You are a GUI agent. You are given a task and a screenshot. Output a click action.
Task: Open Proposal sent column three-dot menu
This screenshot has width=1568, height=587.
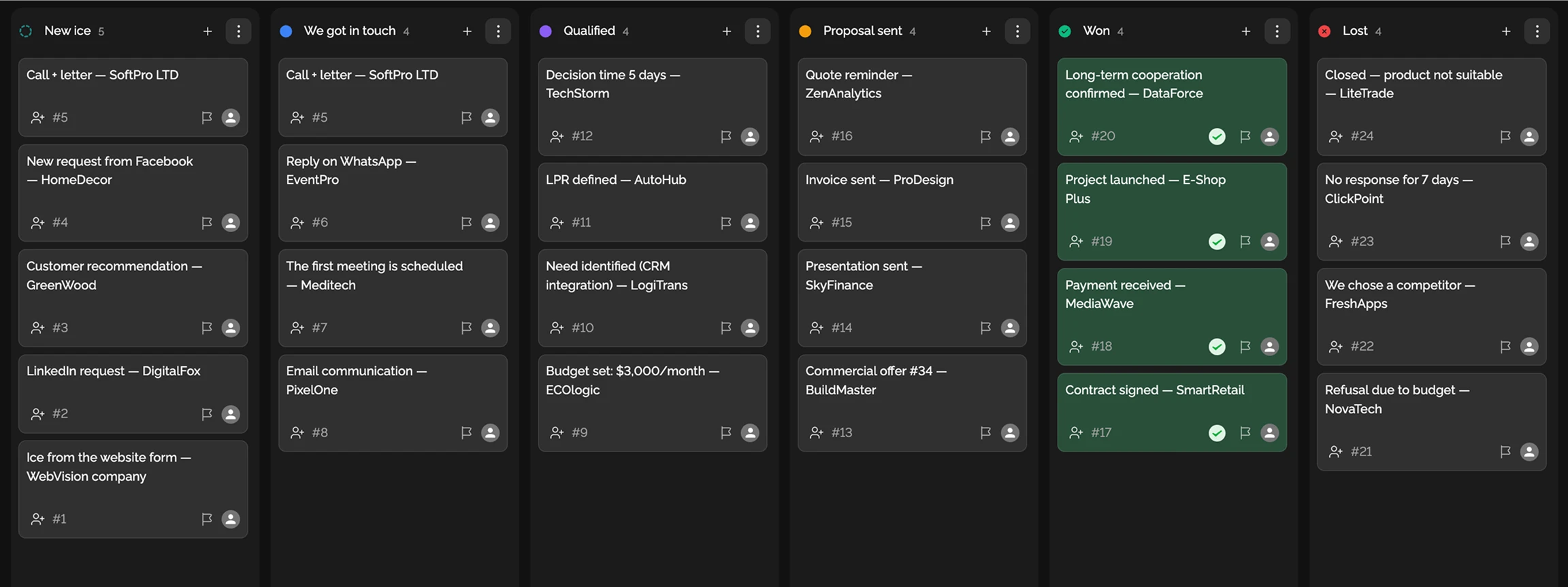pyautogui.click(x=1017, y=31)
